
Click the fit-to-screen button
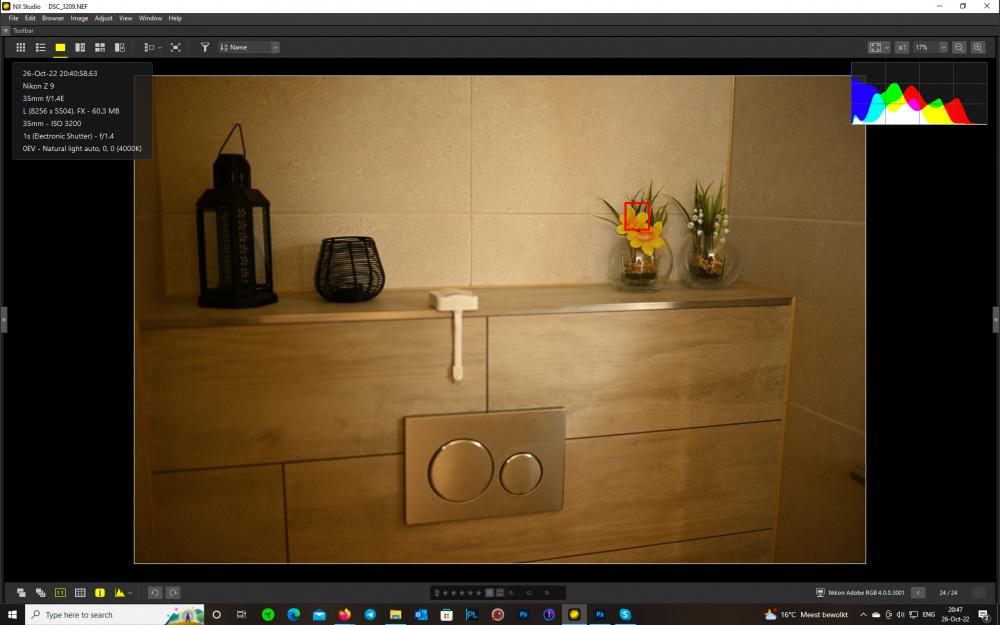pyautogui.click(x=875, y=47)
